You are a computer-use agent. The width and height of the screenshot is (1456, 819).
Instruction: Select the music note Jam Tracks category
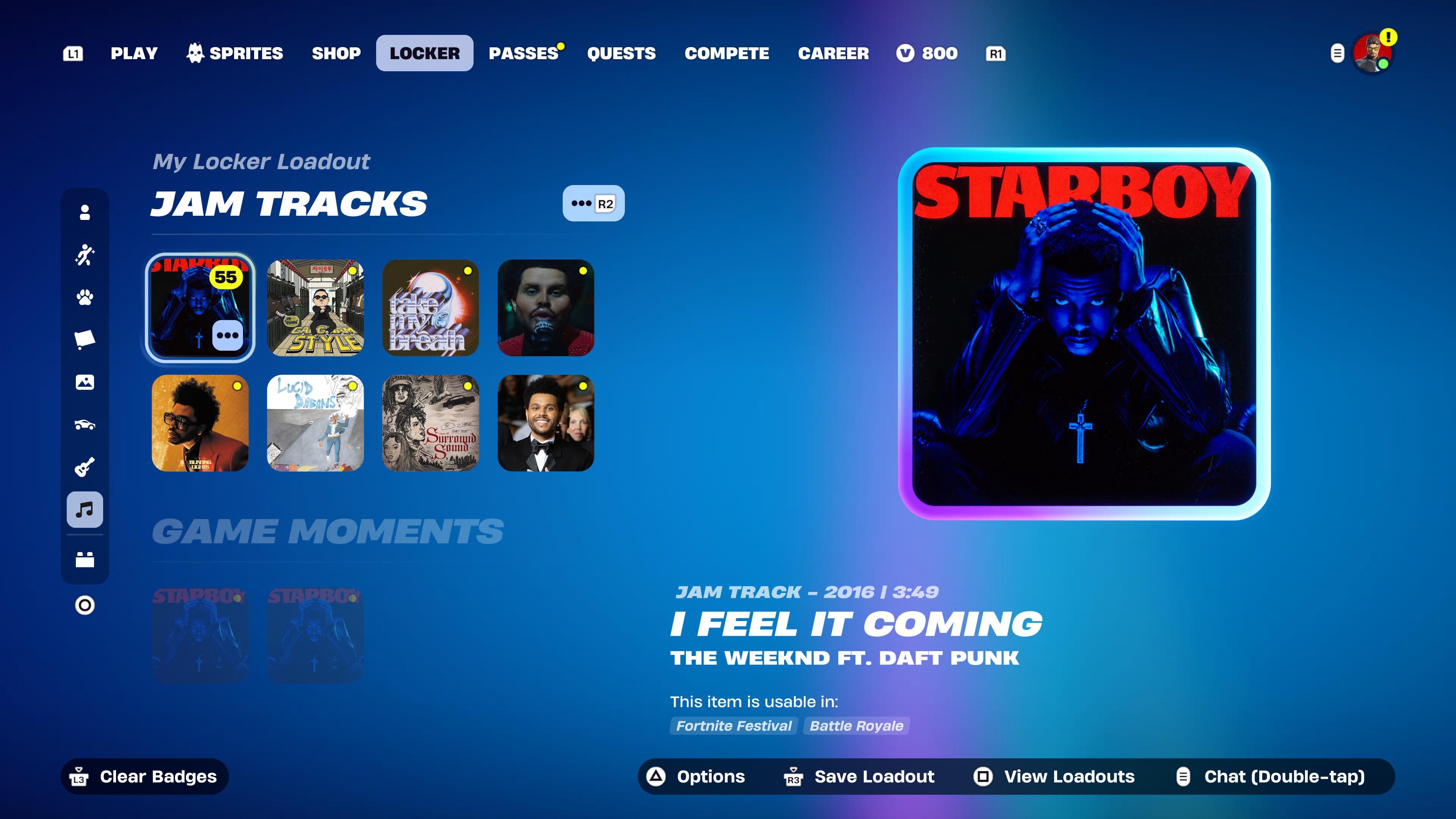(85, 509)
